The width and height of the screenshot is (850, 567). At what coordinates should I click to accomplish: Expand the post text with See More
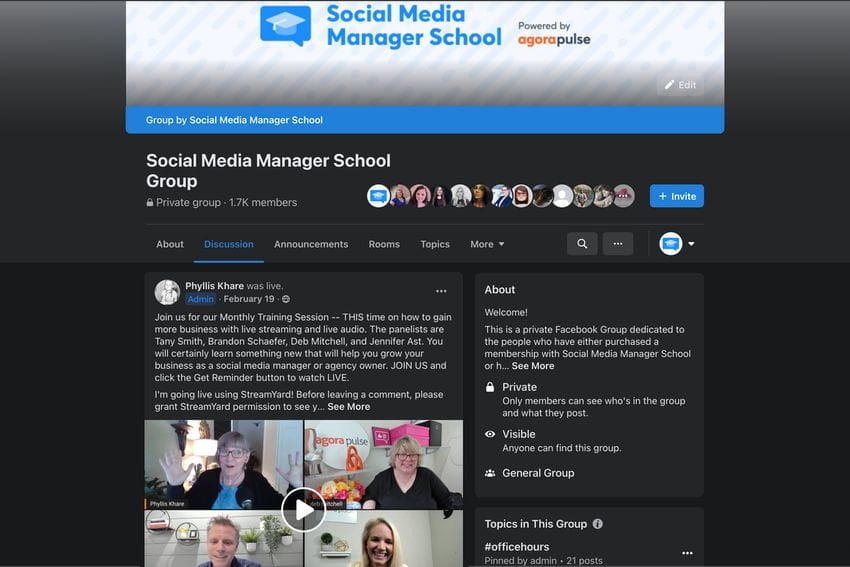(x=349, y=407)
